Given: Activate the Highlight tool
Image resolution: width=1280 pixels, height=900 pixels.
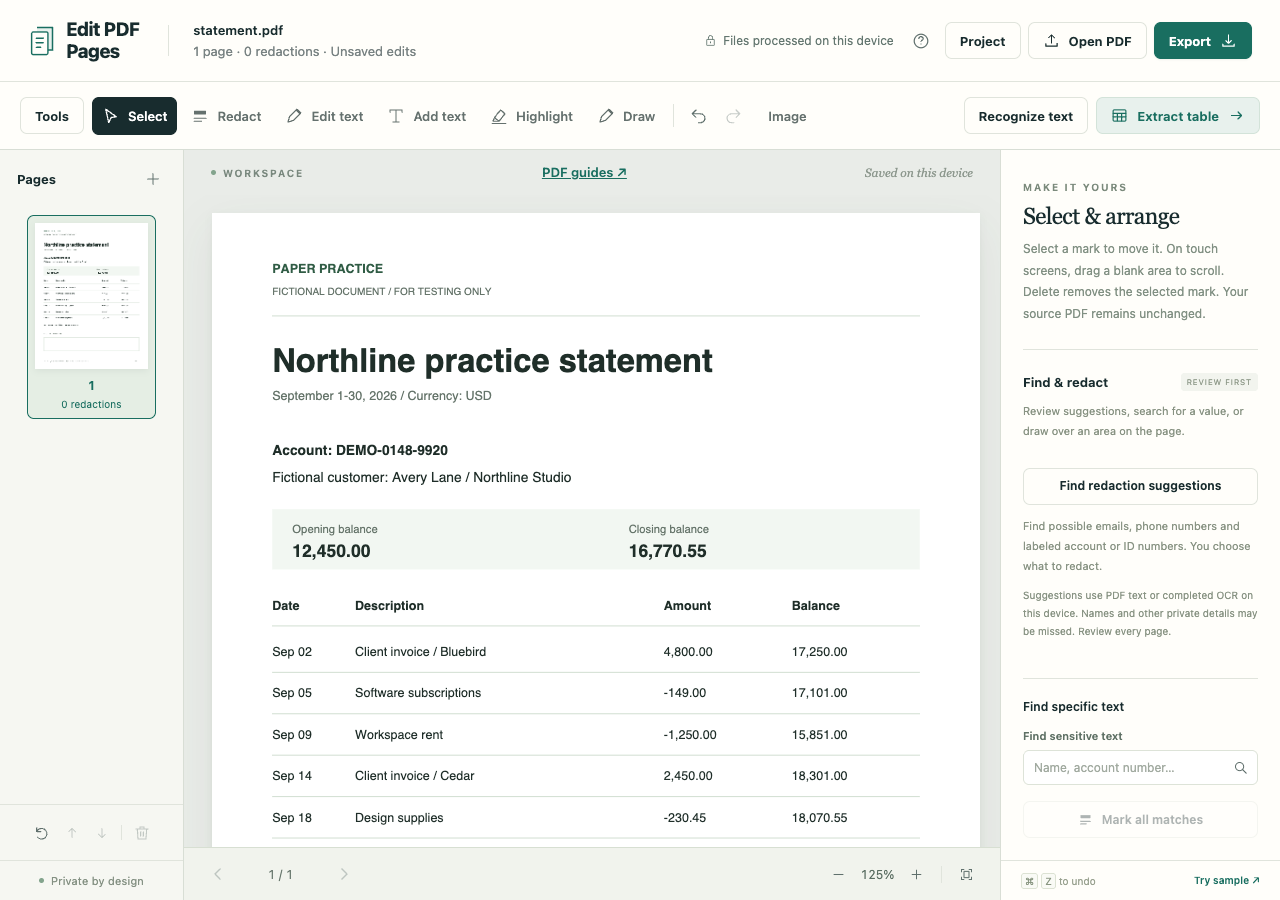Looking at the screenshot, I should pos(532,116).
